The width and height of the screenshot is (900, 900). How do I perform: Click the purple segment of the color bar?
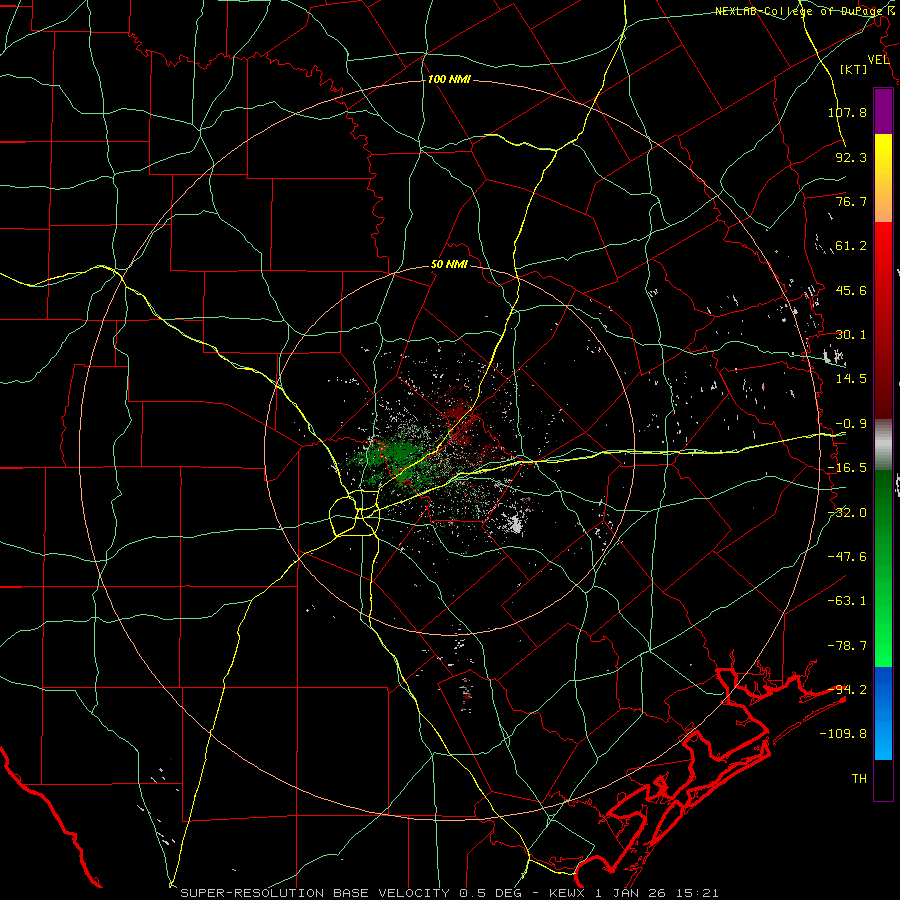pyautogui.click(x=883, y=111)
